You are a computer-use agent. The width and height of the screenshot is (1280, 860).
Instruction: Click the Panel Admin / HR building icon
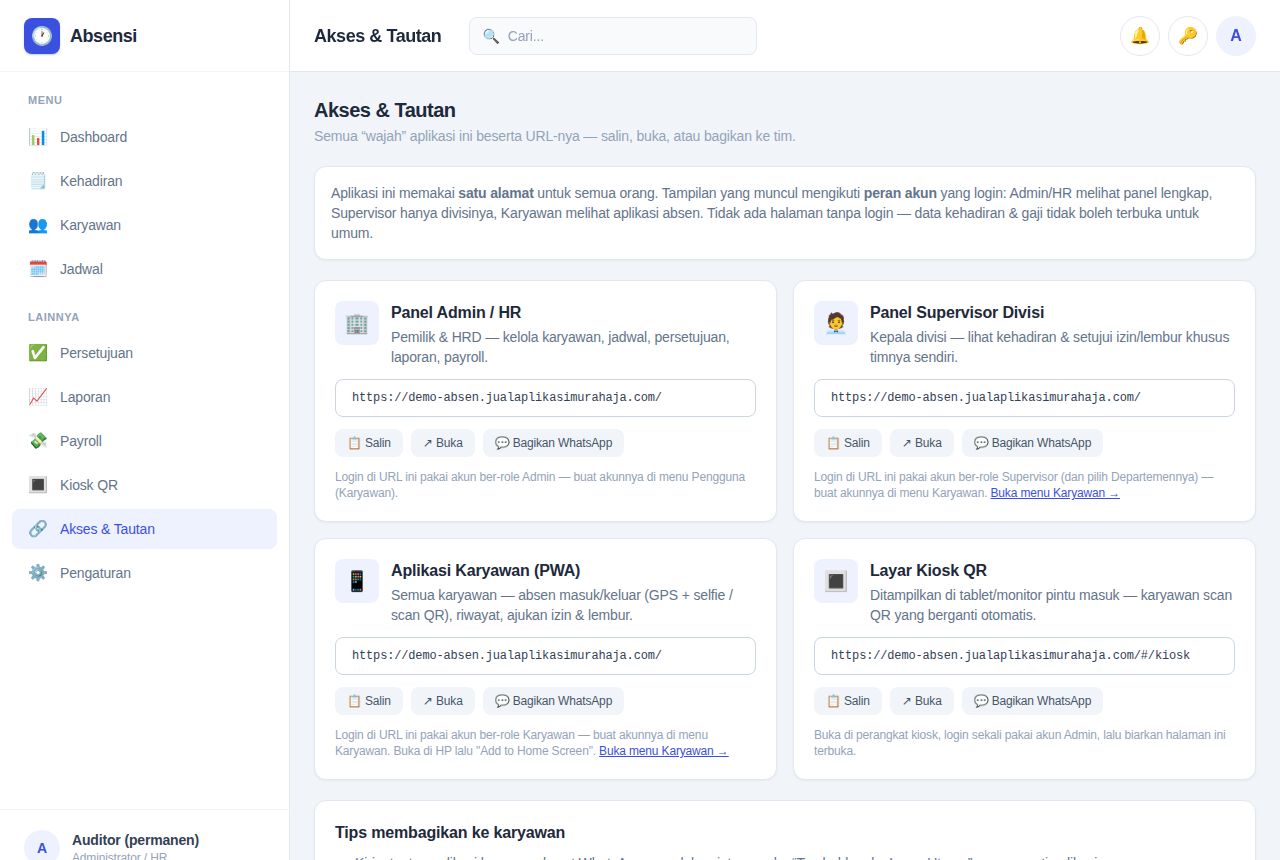pos(357,323)
